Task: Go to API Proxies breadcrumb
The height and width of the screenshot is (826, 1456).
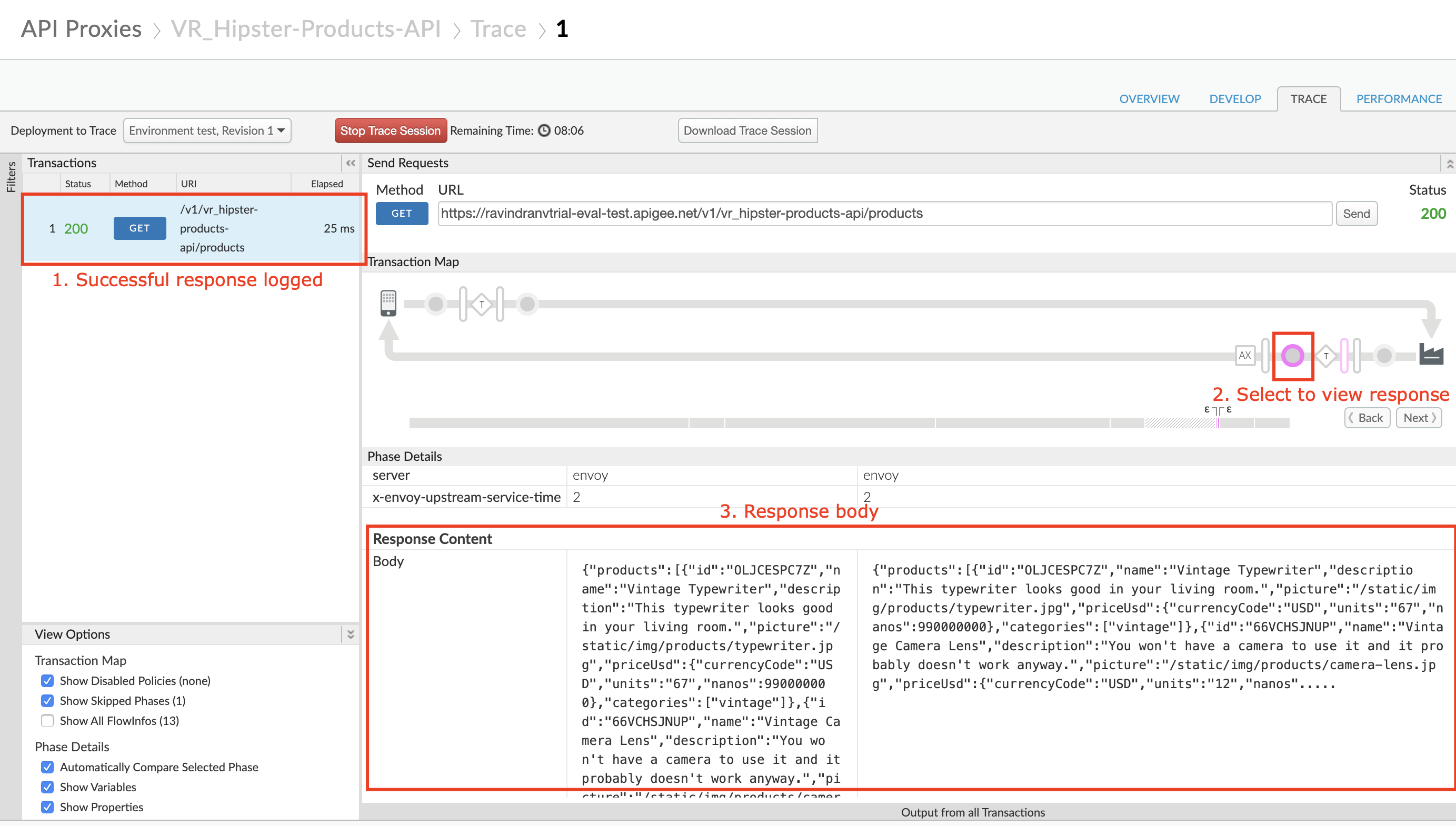Action: pos(81,28)
